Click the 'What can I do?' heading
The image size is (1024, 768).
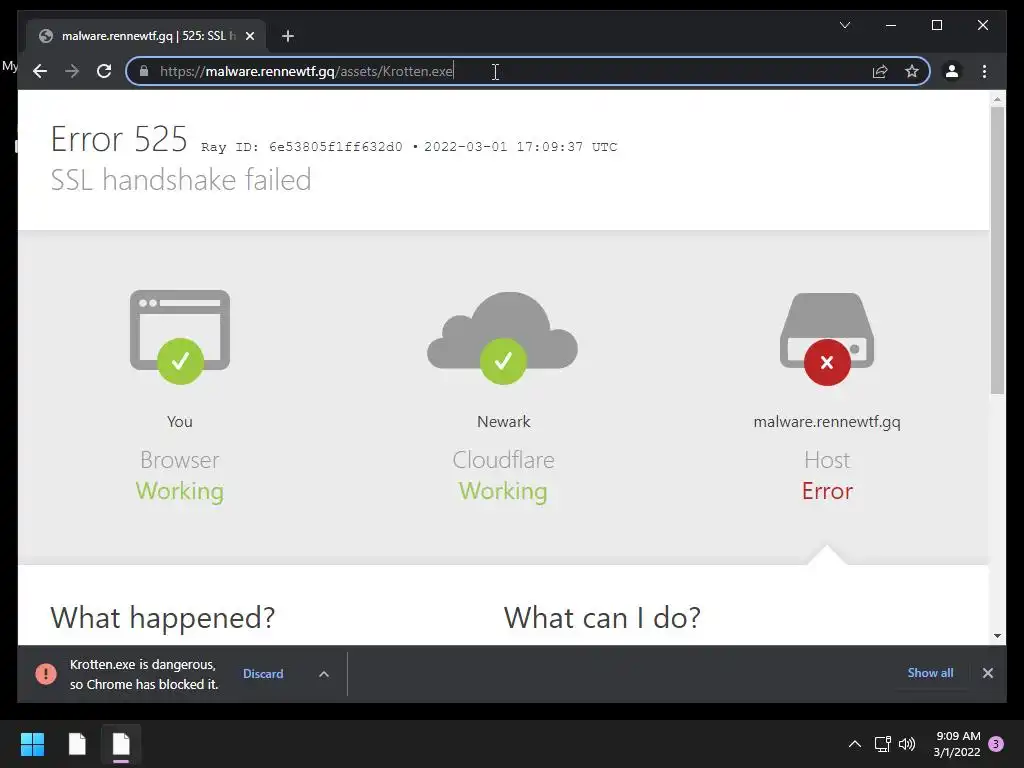[x=602, y=617]
